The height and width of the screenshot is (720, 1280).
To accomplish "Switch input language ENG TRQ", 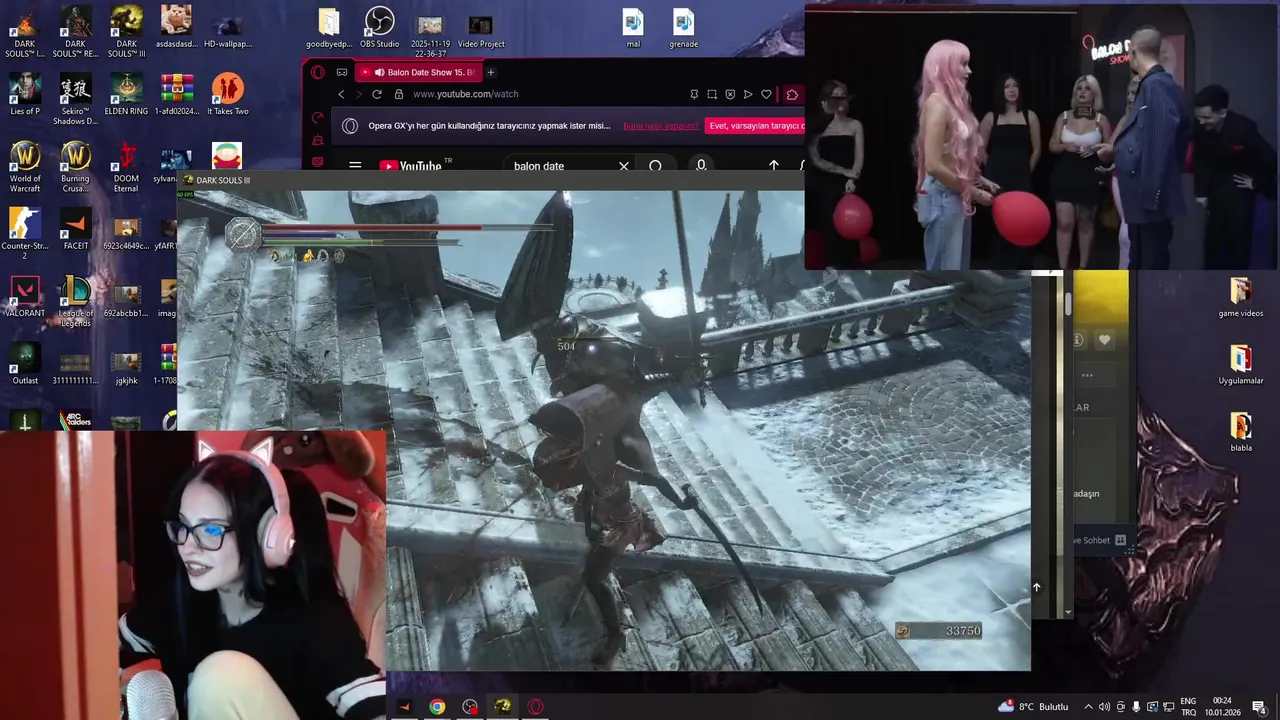I will click(1188, 707).
